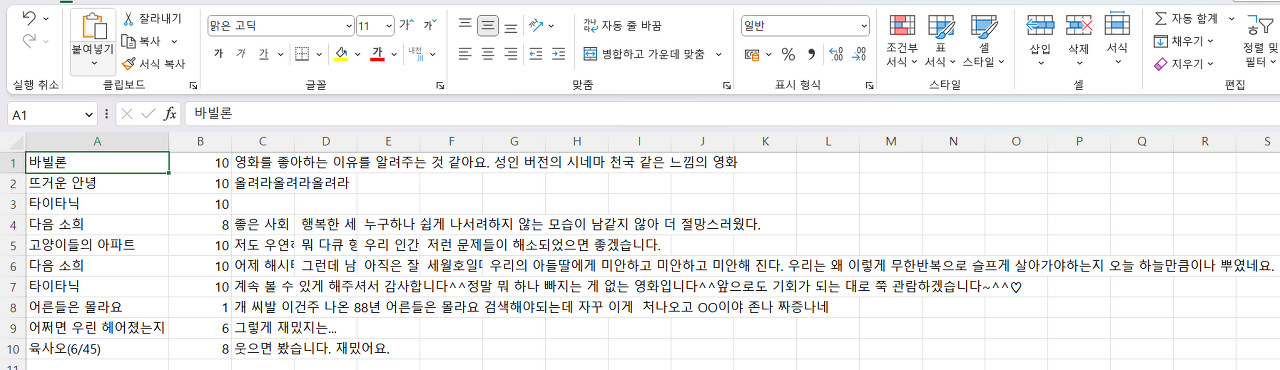Increase font size with 가˄ icon
This screenshot has height=370, width=1280.
[x=407, y=25]
